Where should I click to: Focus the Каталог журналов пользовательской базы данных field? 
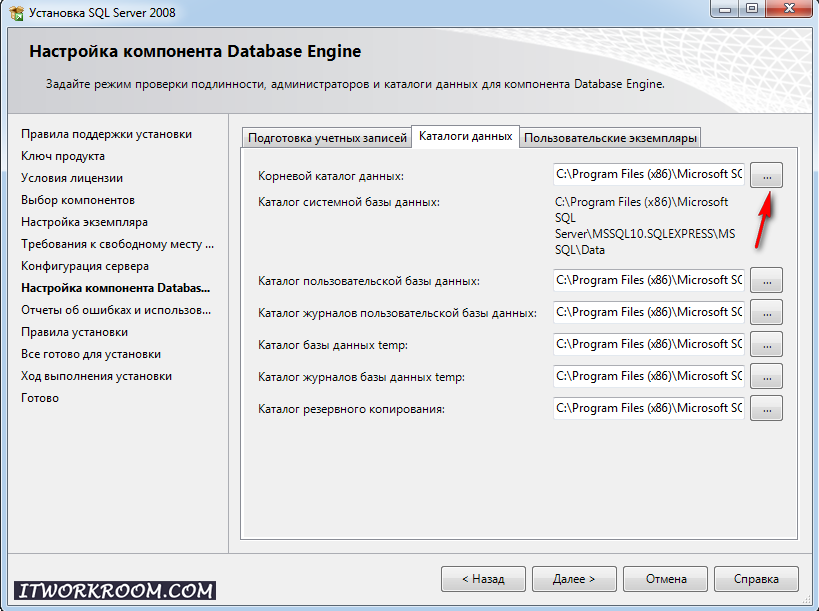pyautogui.click(x=649, y=312)
